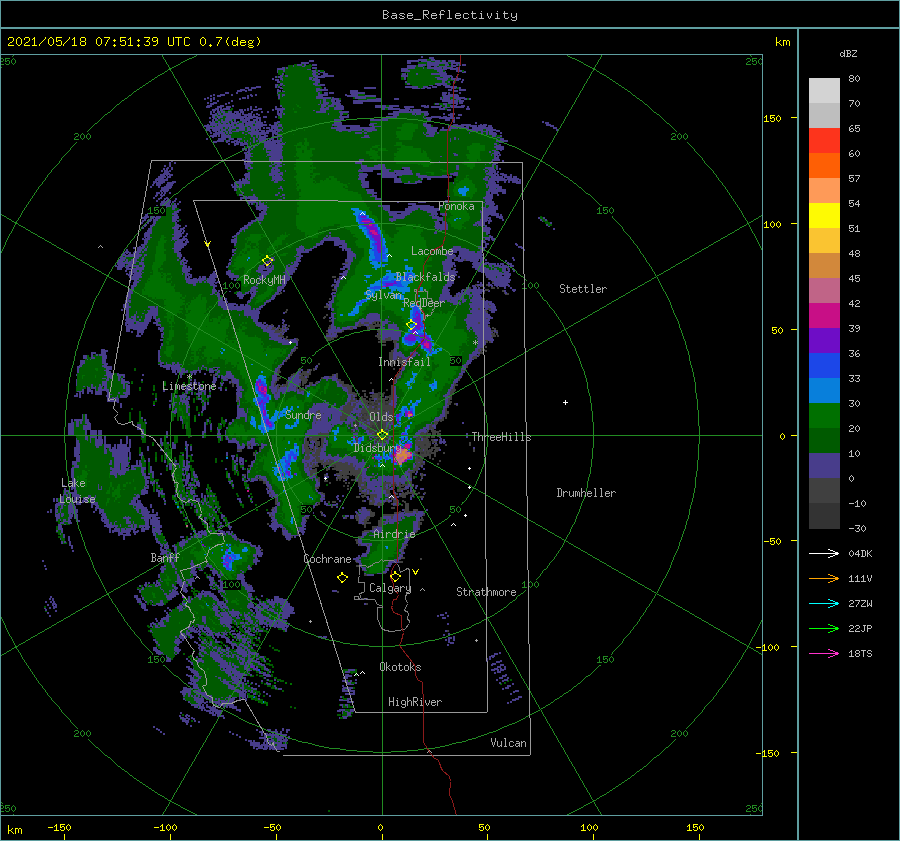Click the cyan 27ZW arrow in the legend

[824, 603]
